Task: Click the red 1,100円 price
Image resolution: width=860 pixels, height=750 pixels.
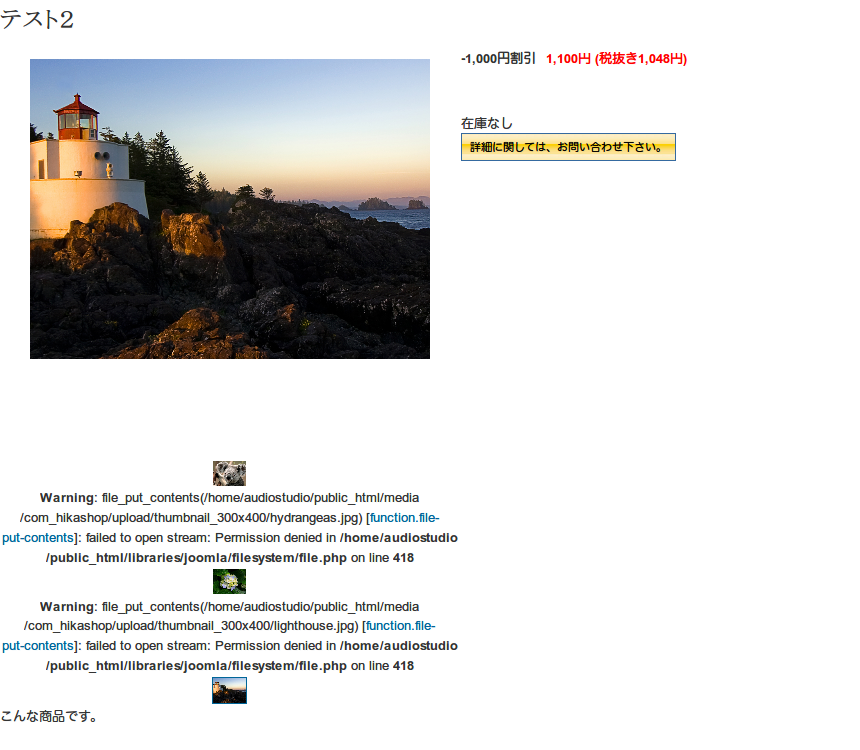Action: [x=568, y=59]
